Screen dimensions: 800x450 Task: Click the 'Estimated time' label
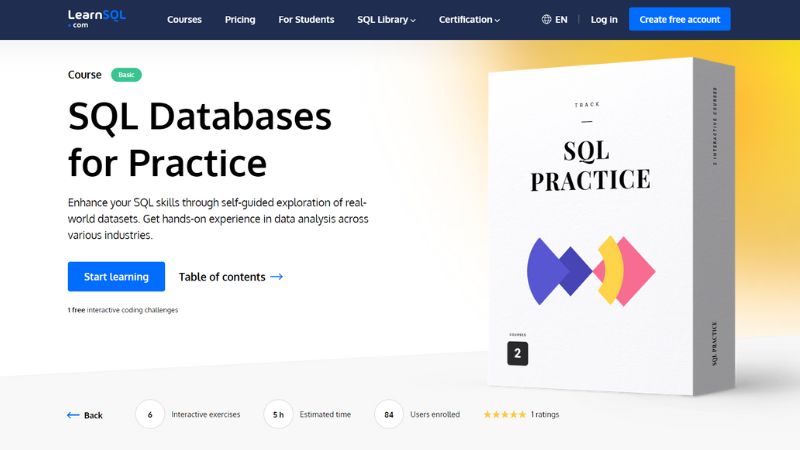pyautogui.click(x=325, y=414)
